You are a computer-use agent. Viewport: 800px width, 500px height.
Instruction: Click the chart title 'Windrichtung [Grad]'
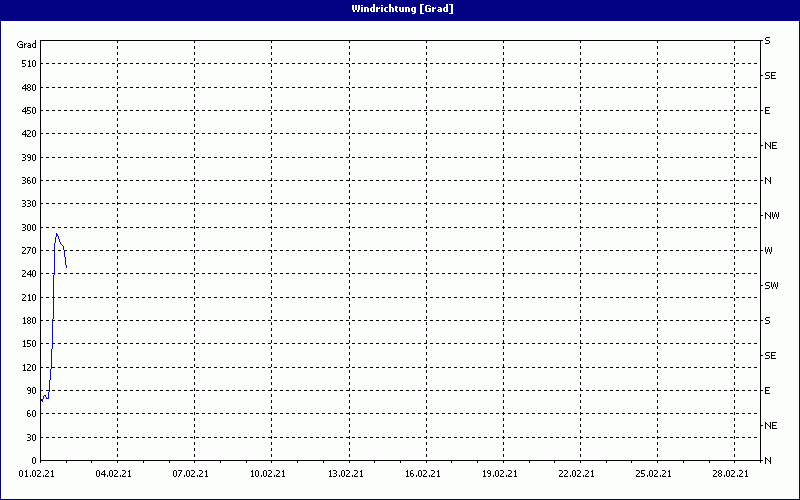[400, 9]
